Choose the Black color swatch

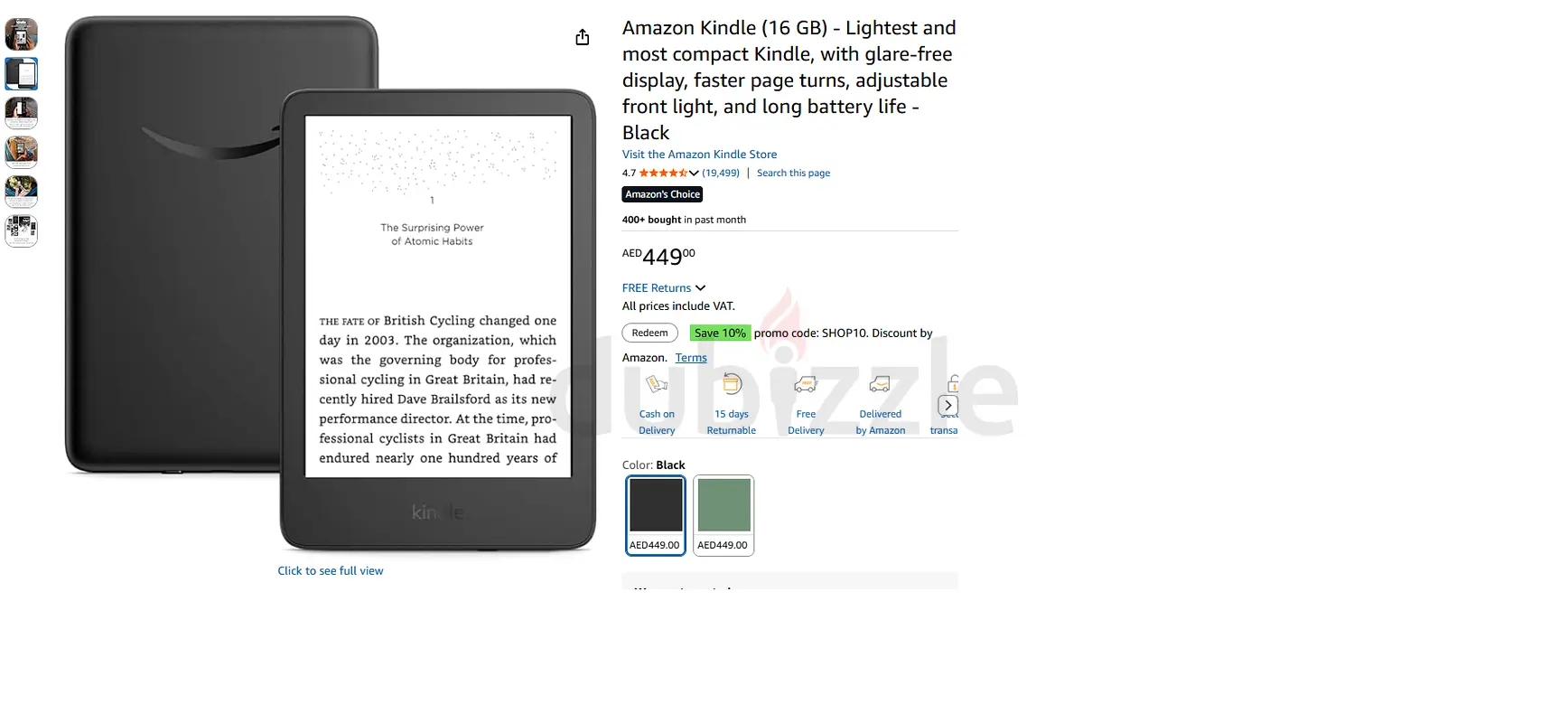[x=656, y=515]
